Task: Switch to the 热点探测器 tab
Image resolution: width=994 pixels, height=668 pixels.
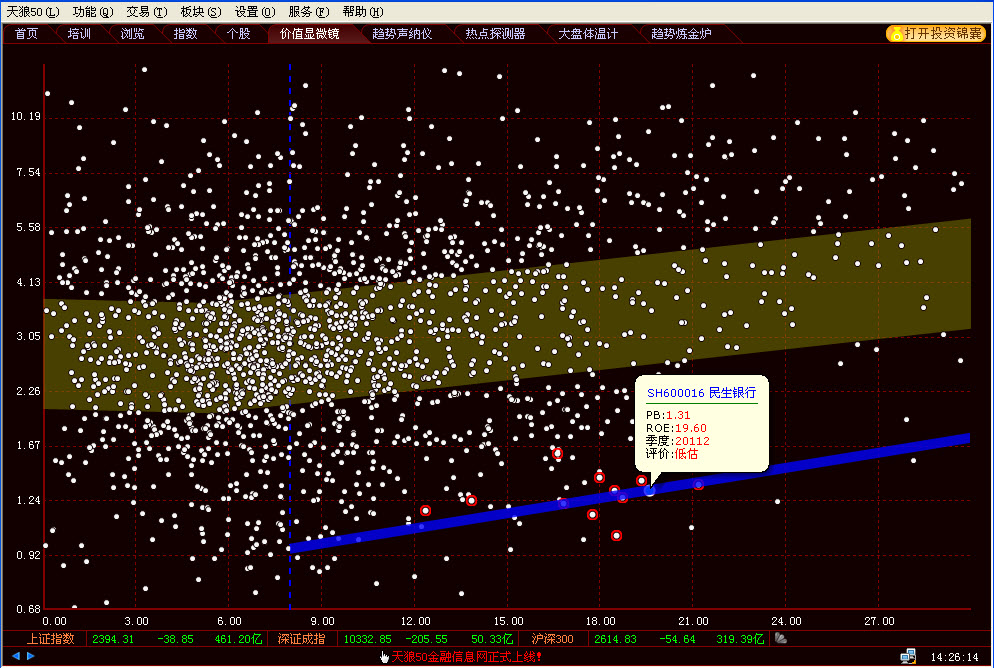Action: 495,34
